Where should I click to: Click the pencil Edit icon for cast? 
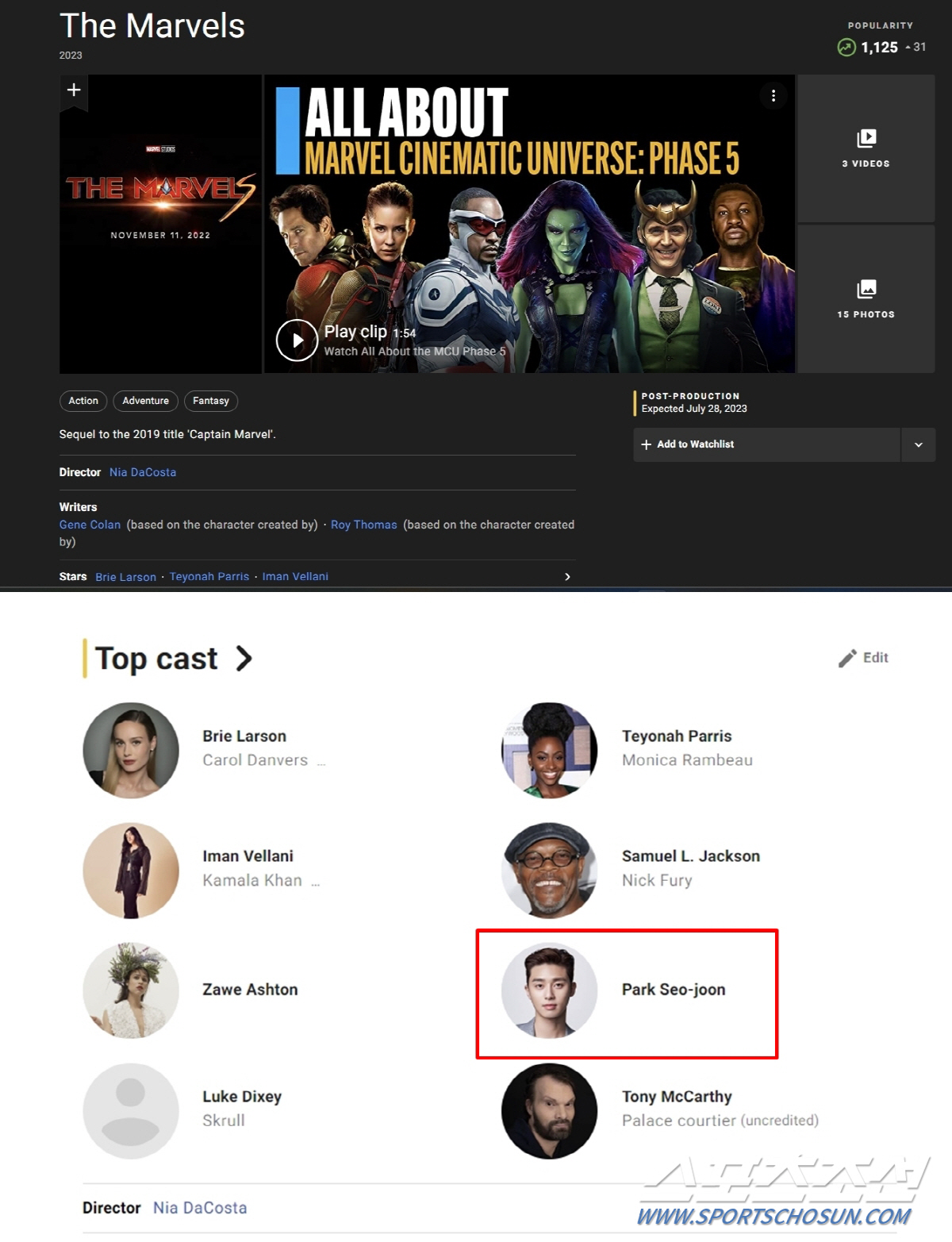click(847, 658)
